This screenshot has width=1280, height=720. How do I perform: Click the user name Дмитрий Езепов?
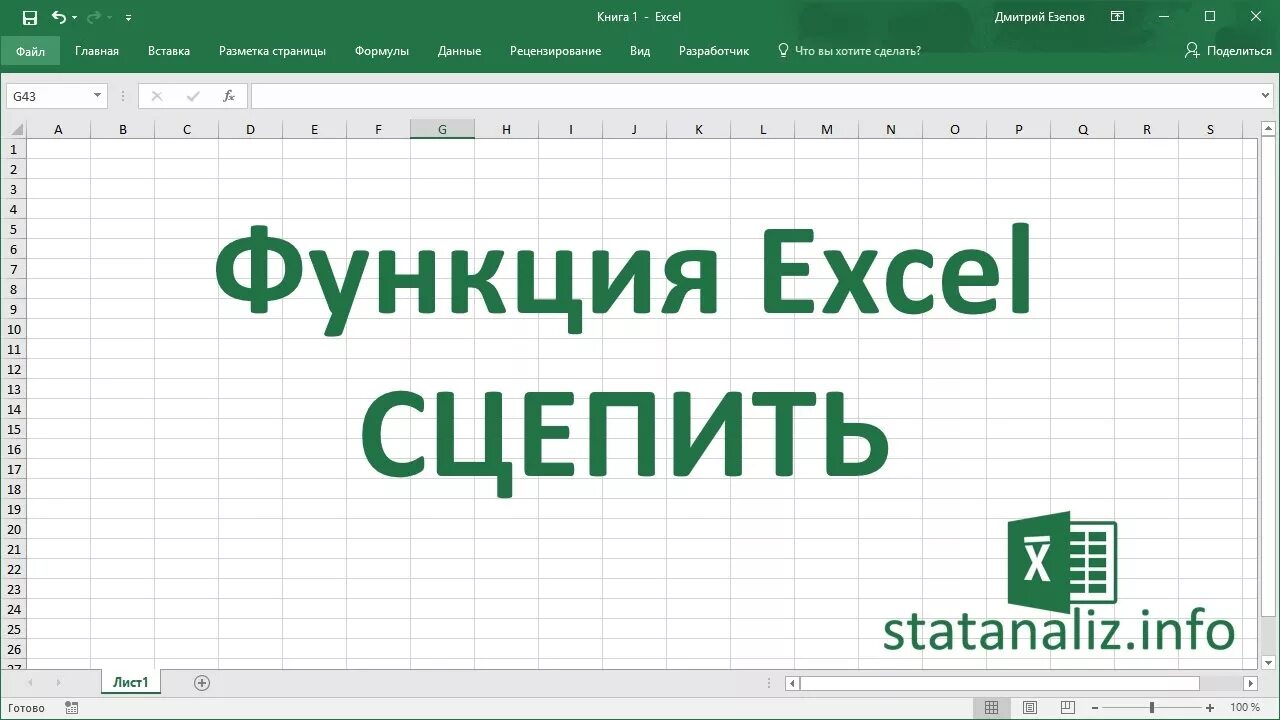pyautogui.click(x=1039, y=17)
